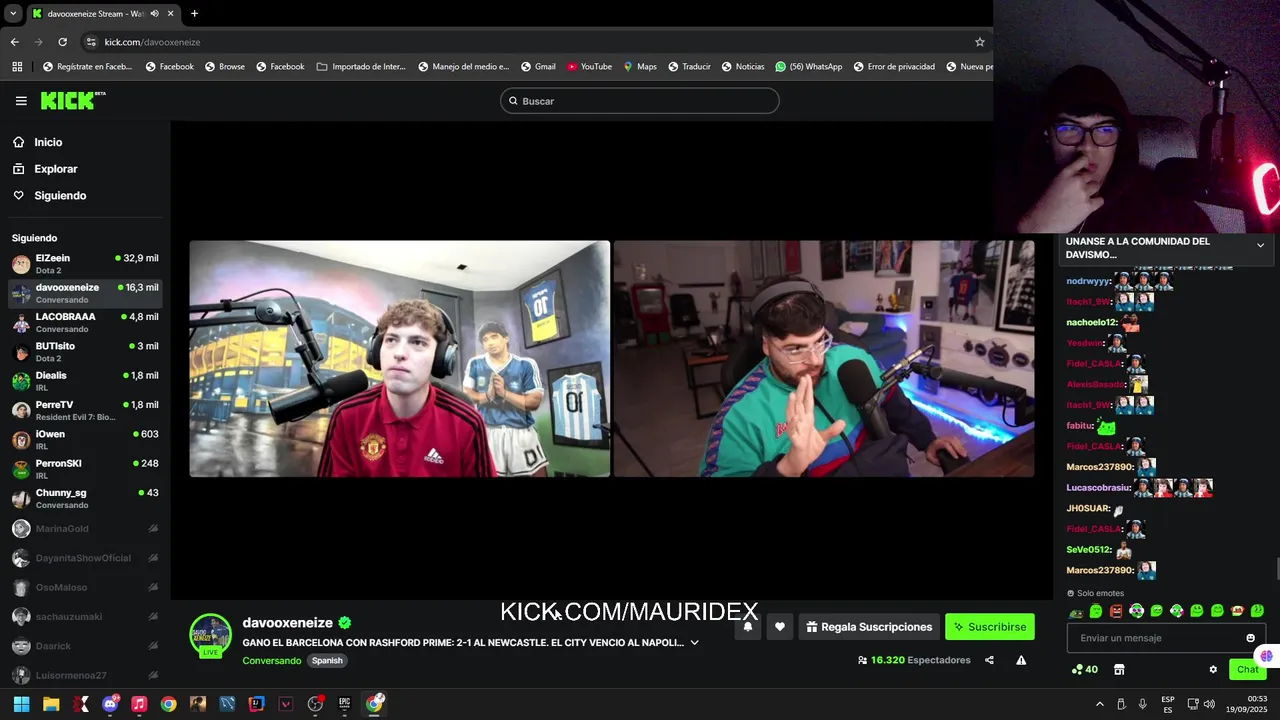Image resolution: width=1280 pixels, height=720 pixels.
Task: Open the (56) WhatsApp bookmark
Action: pos(808,67)
